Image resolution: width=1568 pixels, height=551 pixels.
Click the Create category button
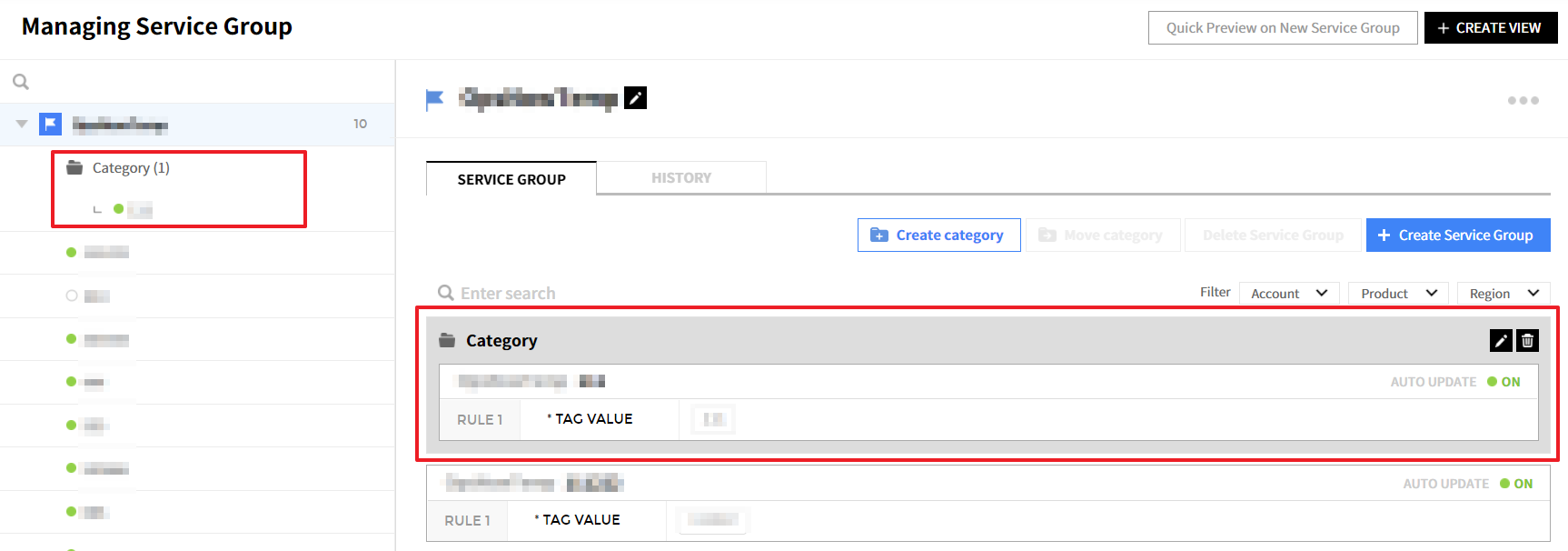938,235
